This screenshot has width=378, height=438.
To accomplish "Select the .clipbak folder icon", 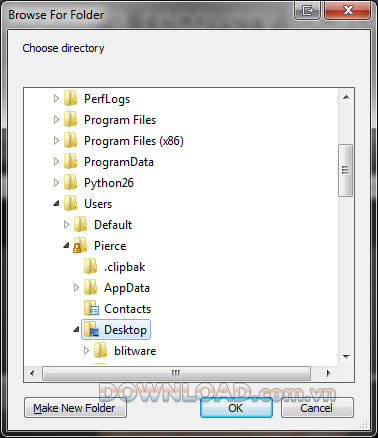I will pos(91,267).
